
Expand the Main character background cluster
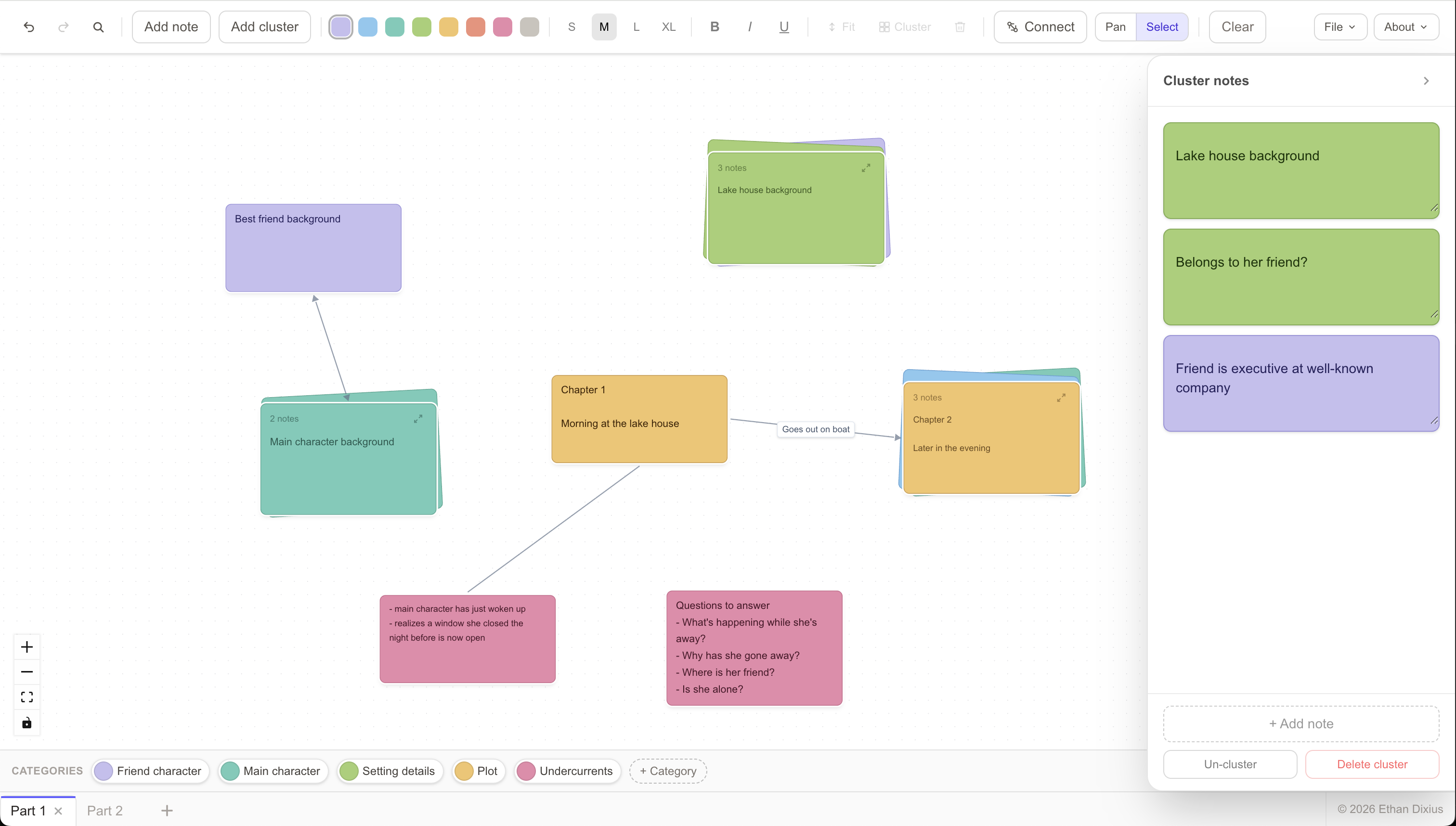[x=418, y=419]
